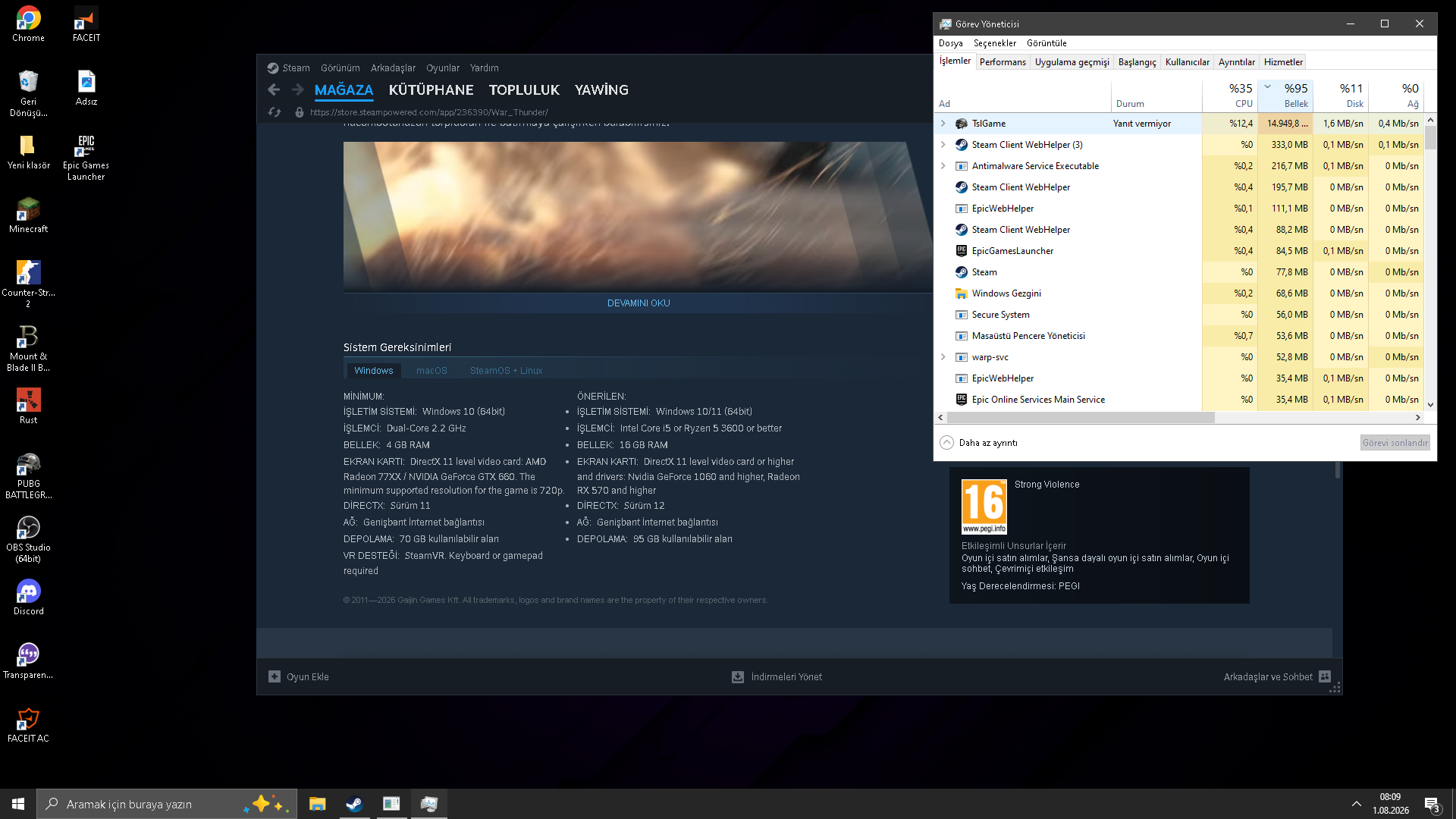Click the Görevi sonlandır button
The height and width of the screenshot is (819, 1456).
click(x=1395, y=443)
